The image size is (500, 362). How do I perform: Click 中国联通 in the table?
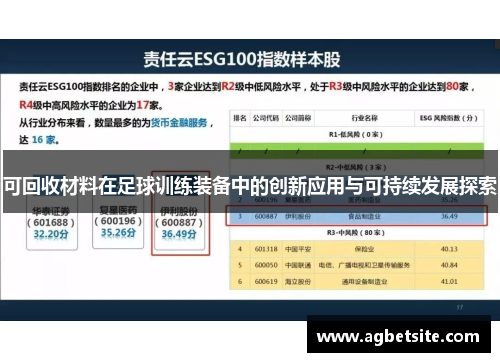[298, 265]
